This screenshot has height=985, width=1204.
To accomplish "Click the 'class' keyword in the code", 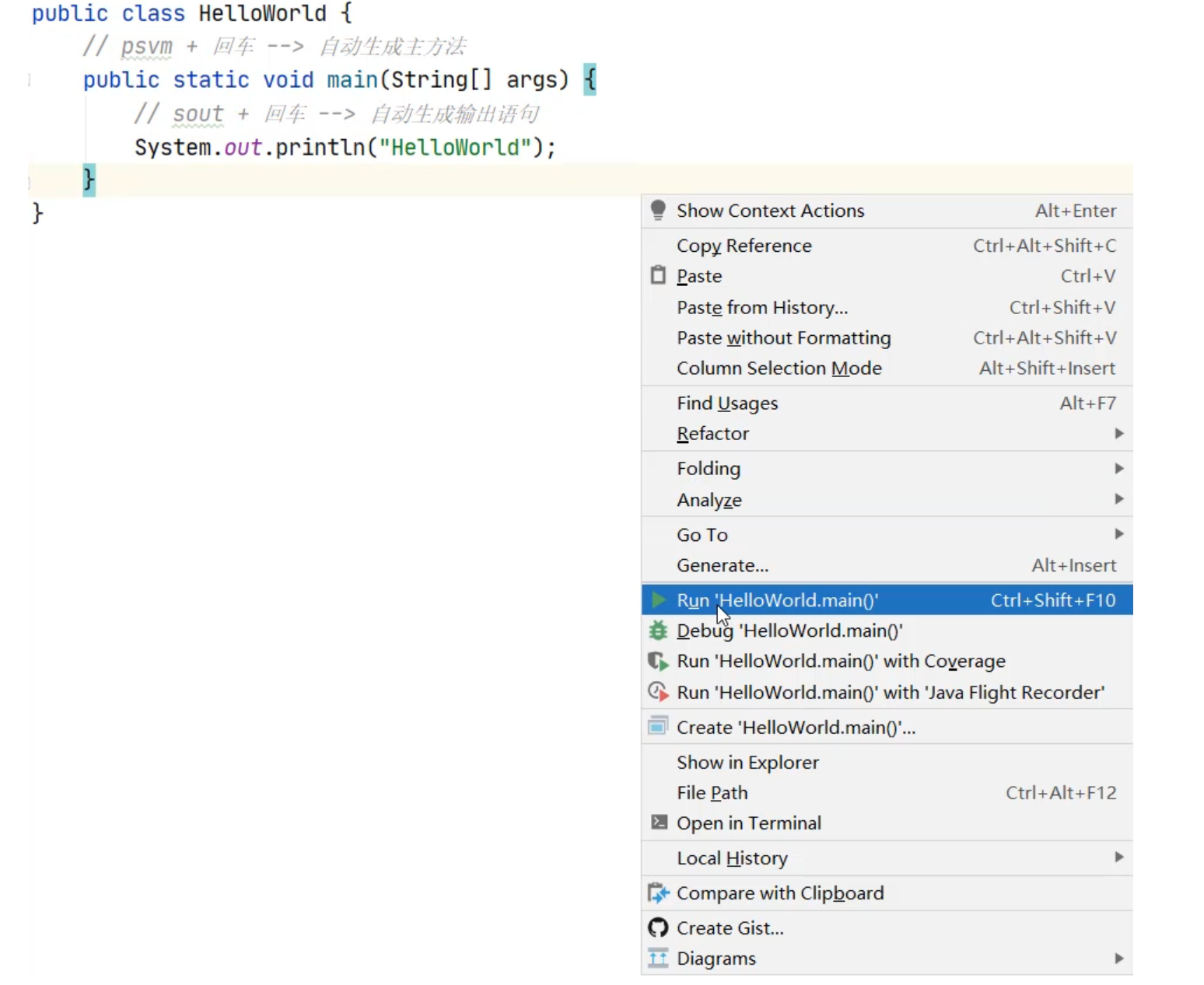I will coord(153,13).
